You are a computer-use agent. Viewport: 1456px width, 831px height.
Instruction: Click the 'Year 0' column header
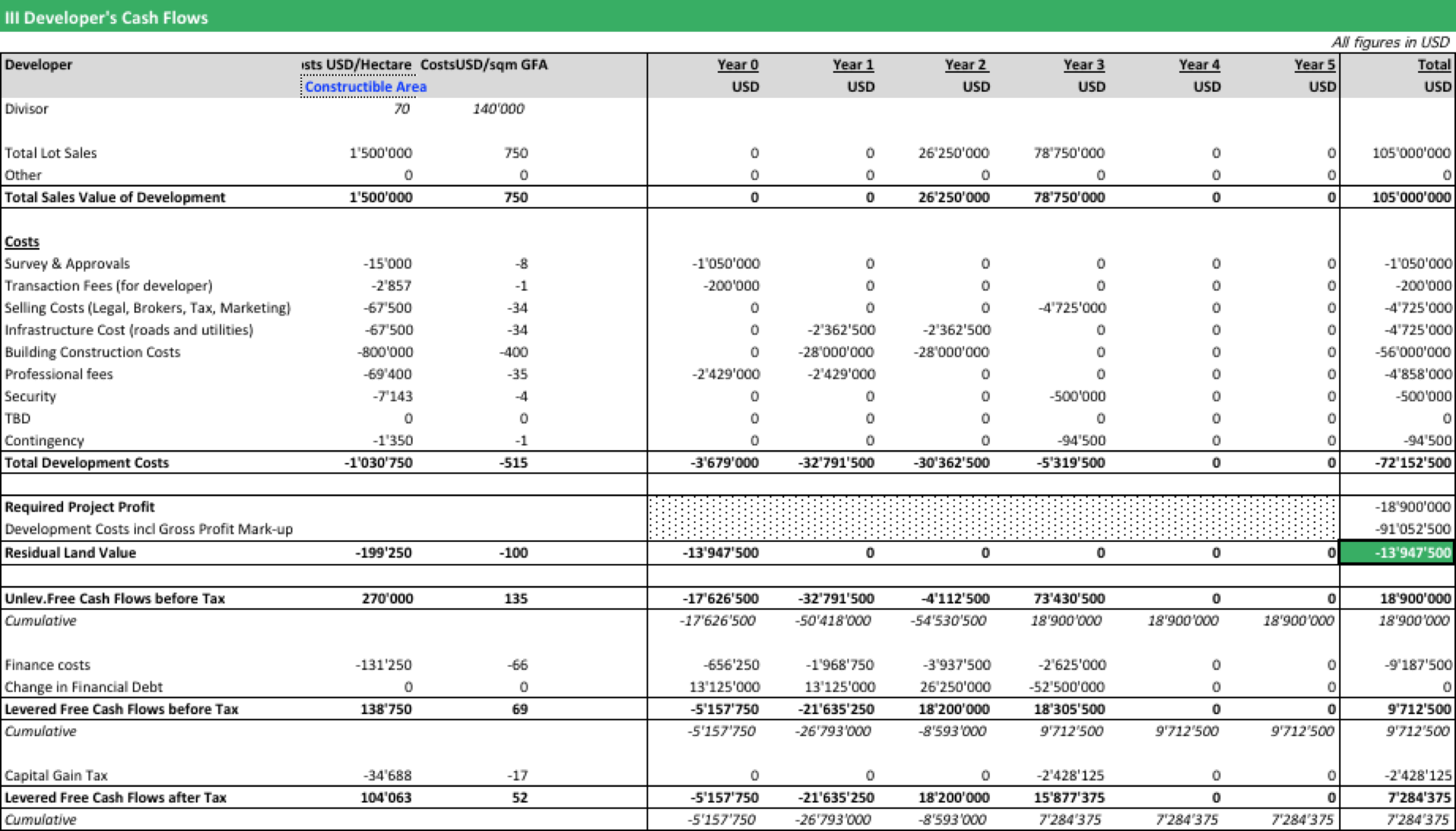tap(738, 65)
